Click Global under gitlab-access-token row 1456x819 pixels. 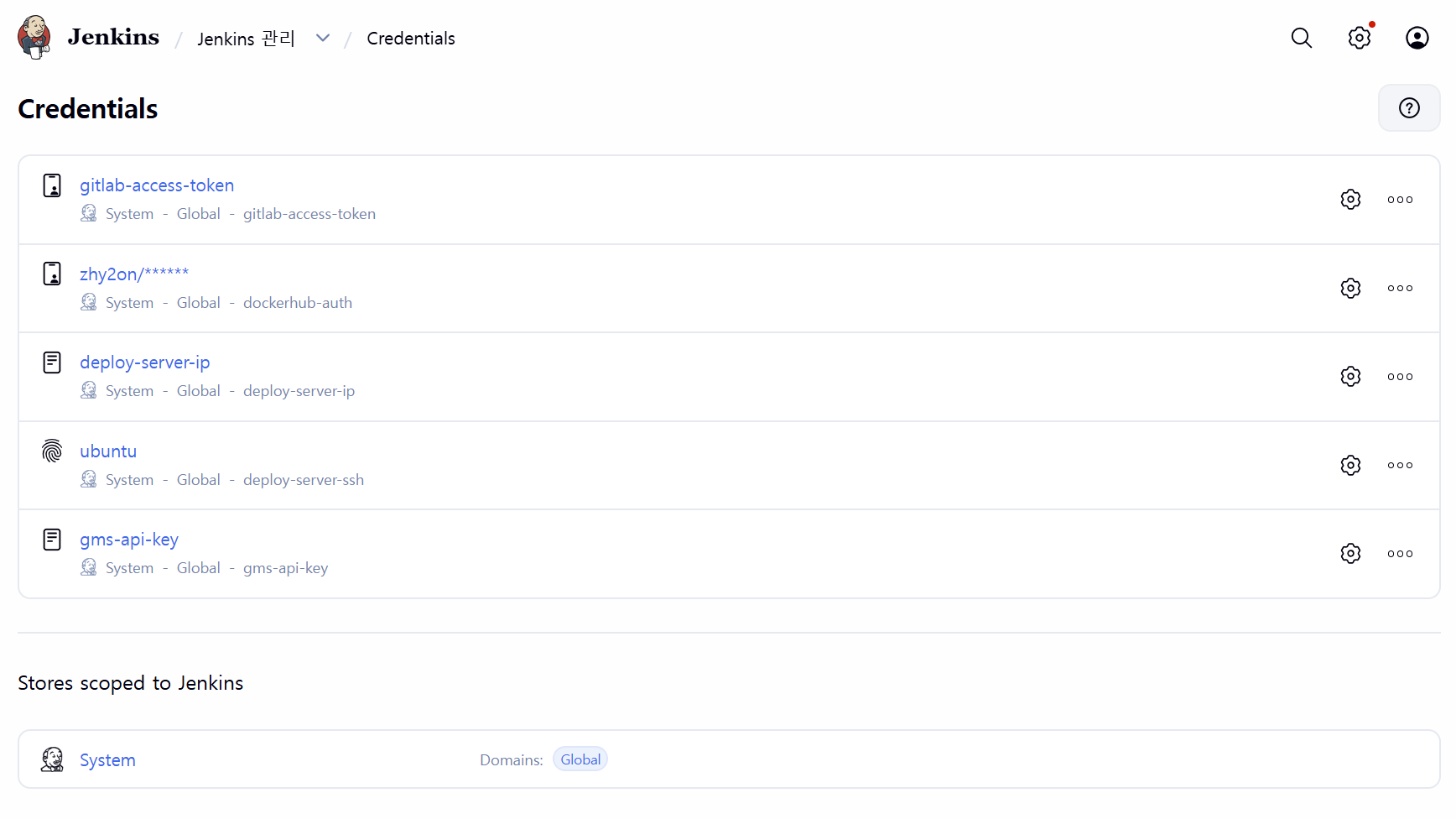pos(199,214)
